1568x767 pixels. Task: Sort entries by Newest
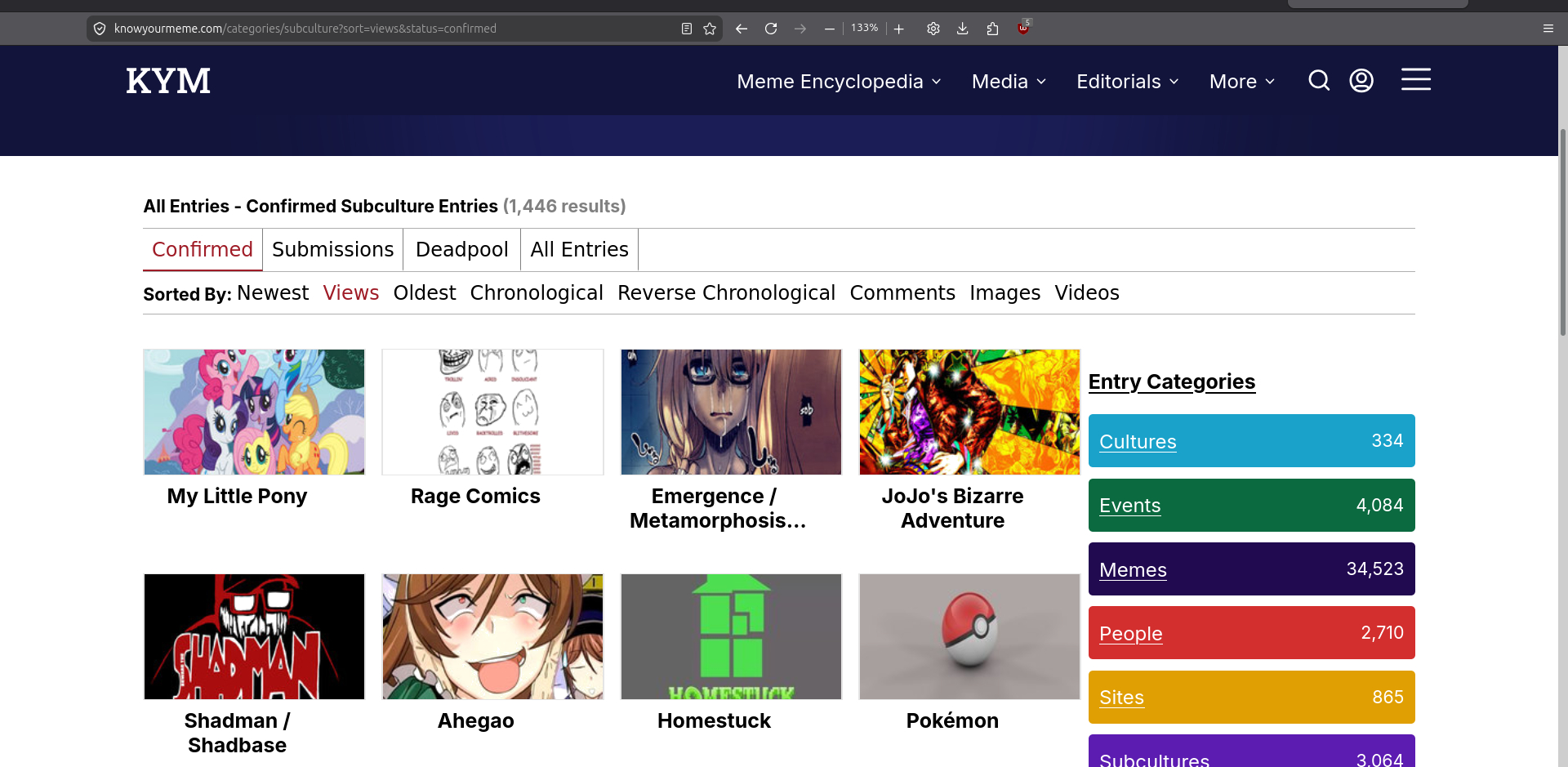pos(273,292)
